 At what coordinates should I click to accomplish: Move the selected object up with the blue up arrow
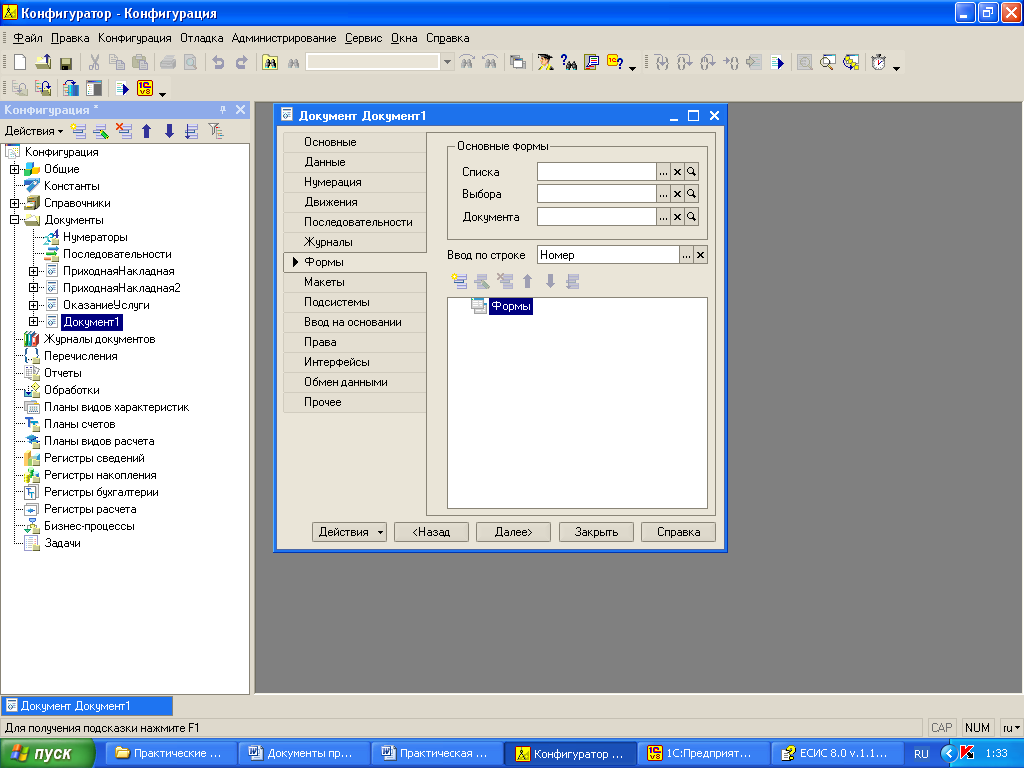click(146, 131)
